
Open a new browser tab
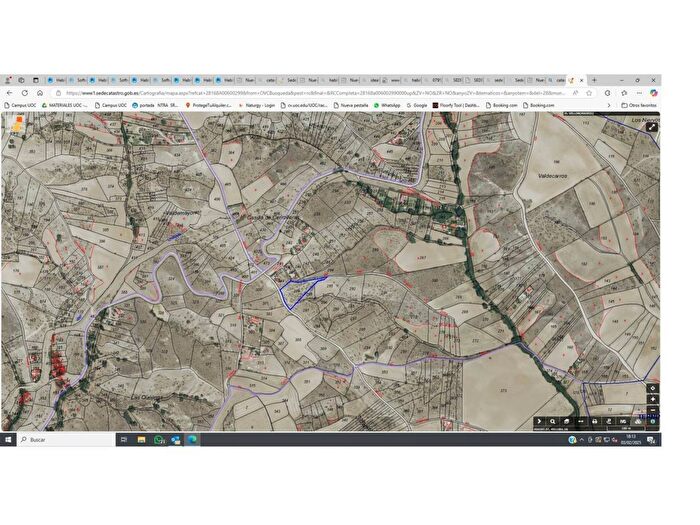[x=594, y=80]
